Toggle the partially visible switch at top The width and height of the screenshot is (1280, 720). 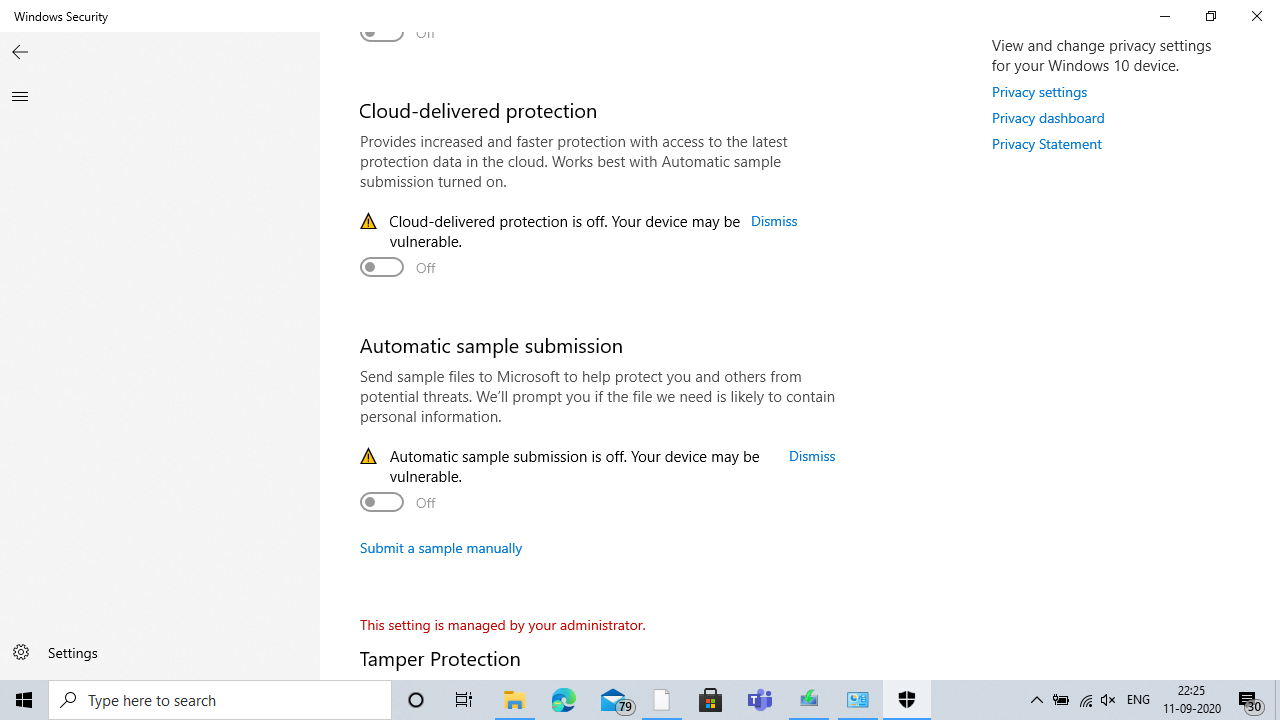(x=382, y=35)
